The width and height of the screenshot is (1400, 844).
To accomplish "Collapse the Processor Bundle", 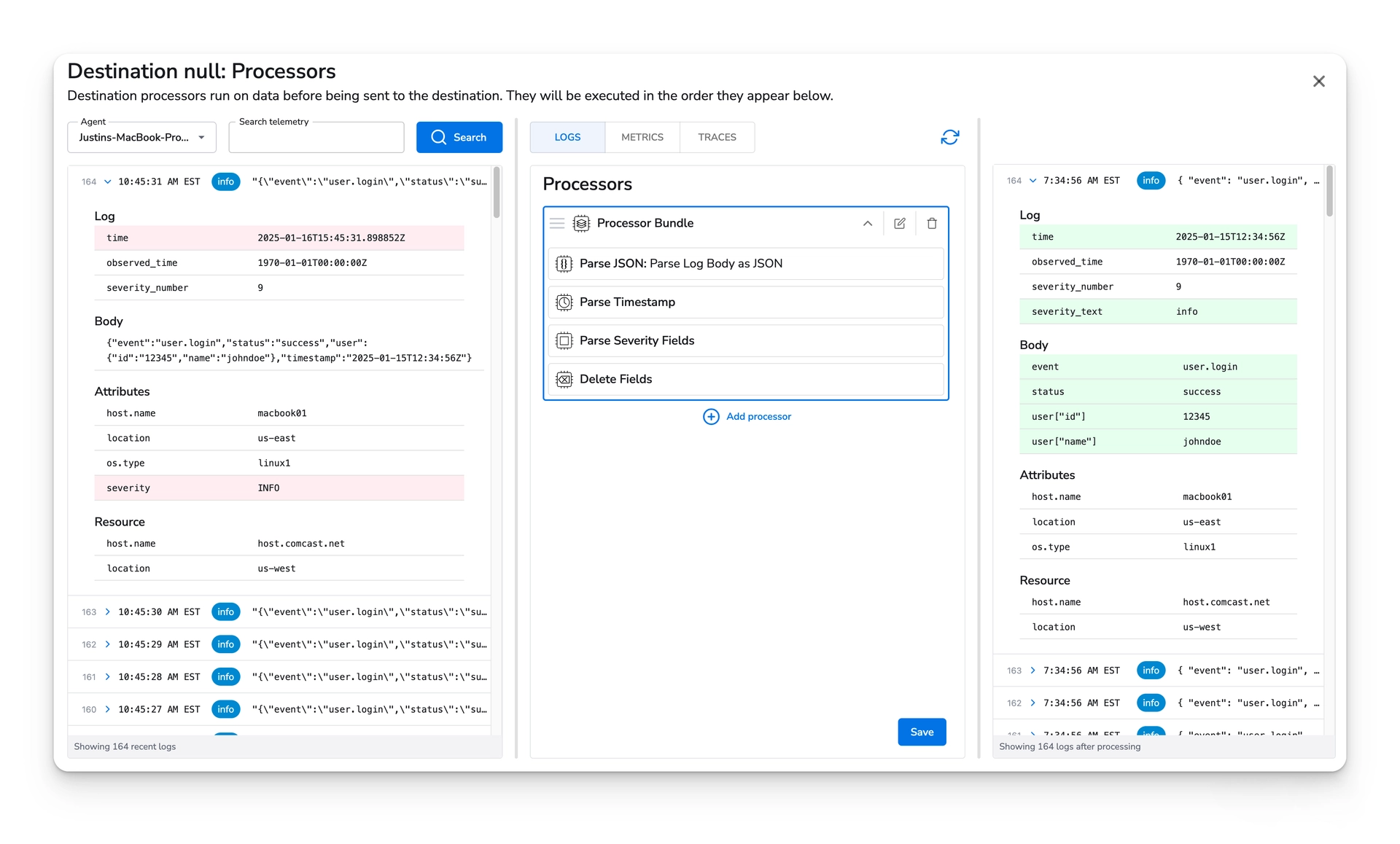I will (867, 223).
